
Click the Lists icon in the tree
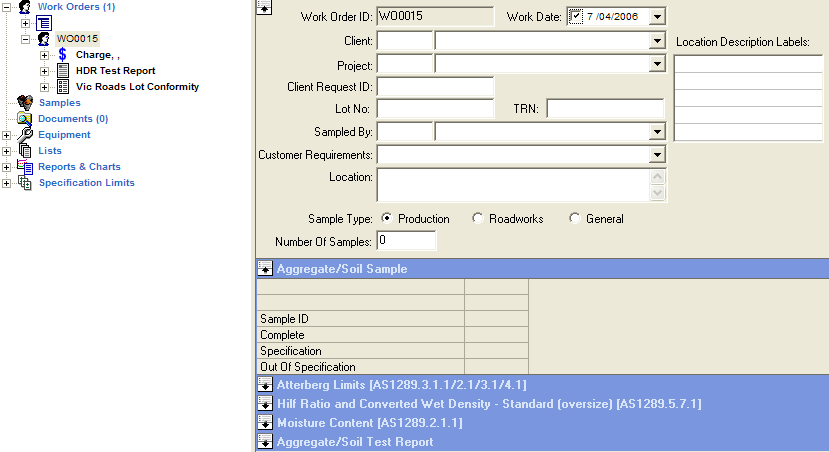tap(26, 151)
